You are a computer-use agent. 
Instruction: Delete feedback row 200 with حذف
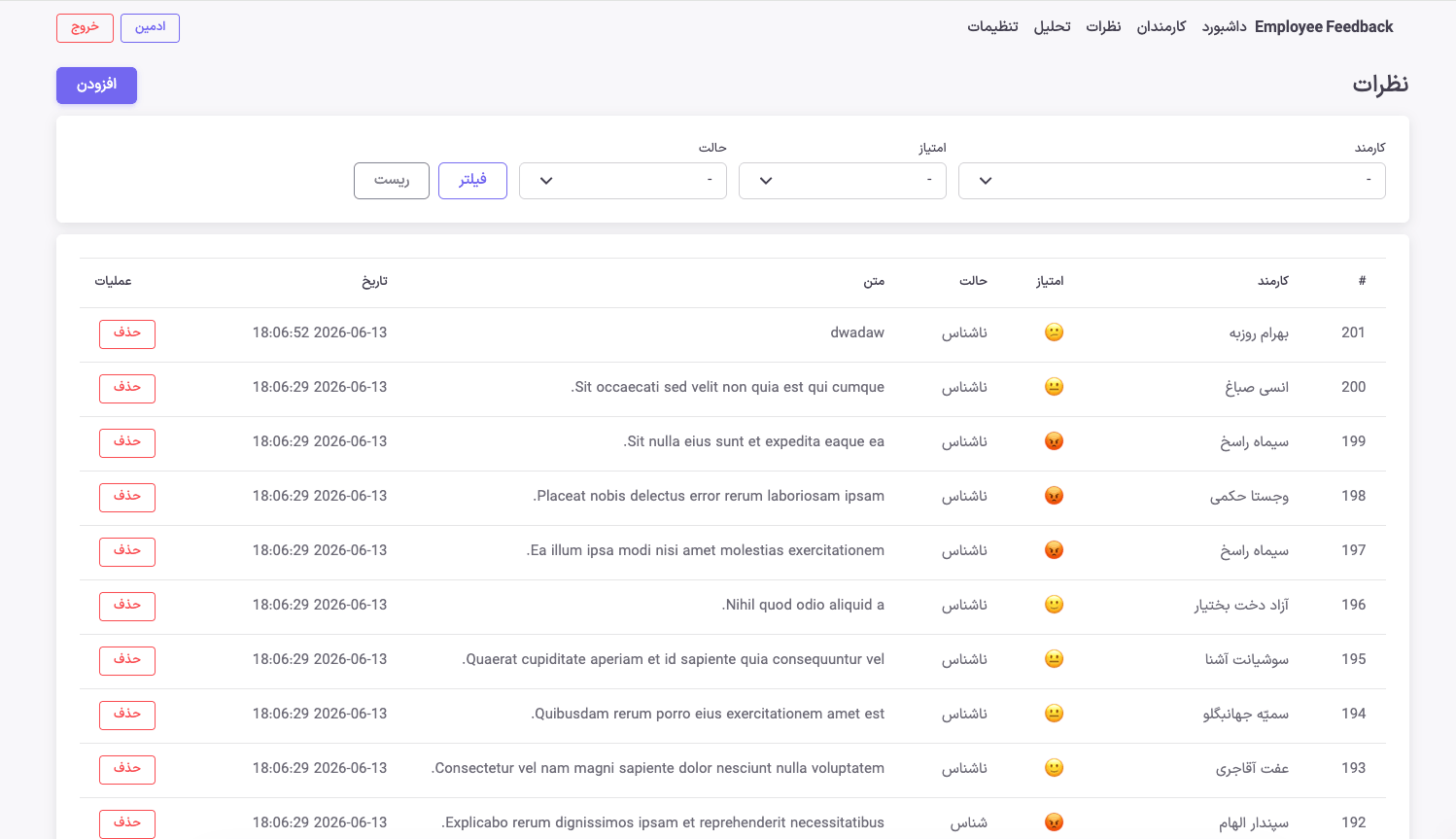pos(127,388)
